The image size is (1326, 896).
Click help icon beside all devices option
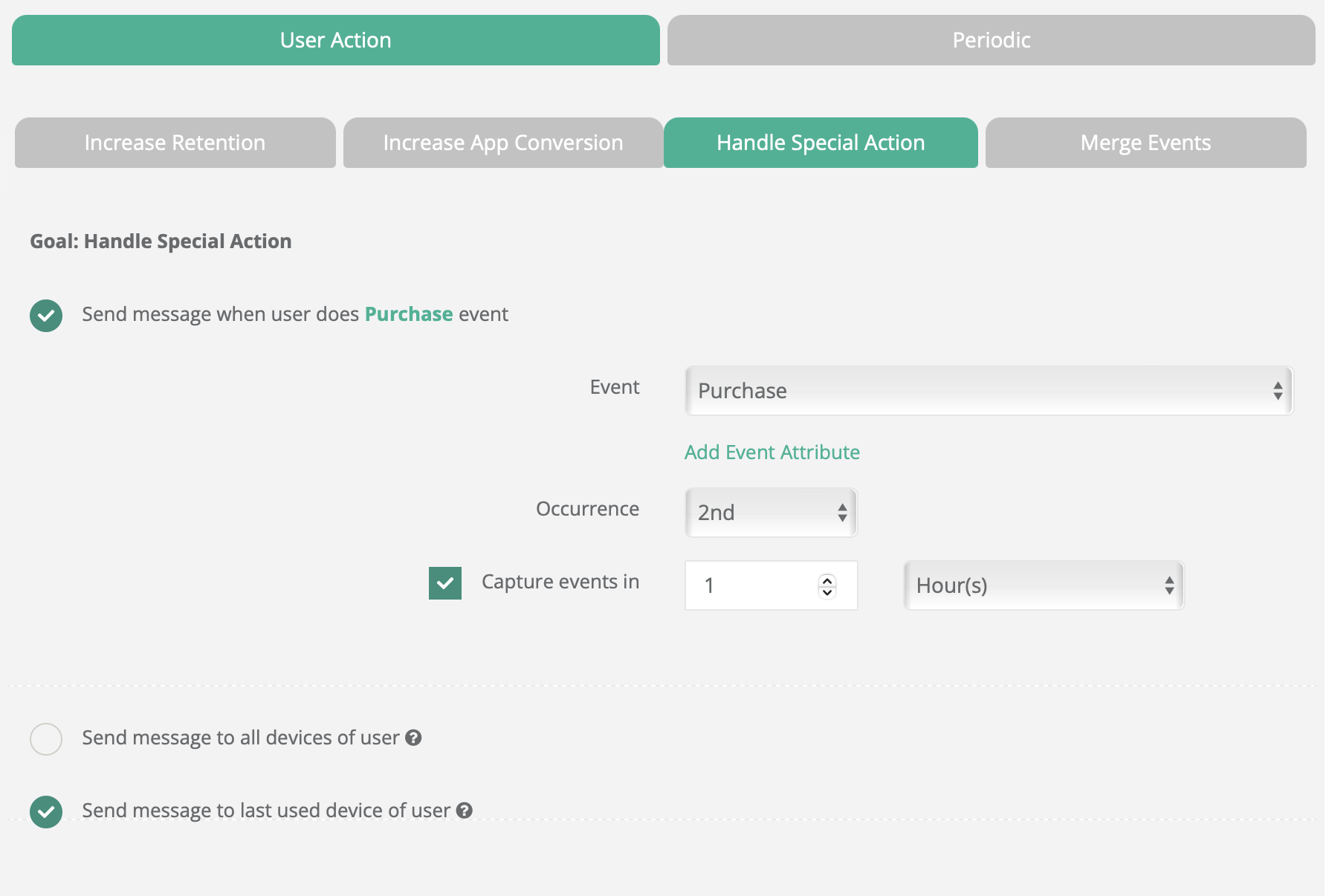(413, 738)
